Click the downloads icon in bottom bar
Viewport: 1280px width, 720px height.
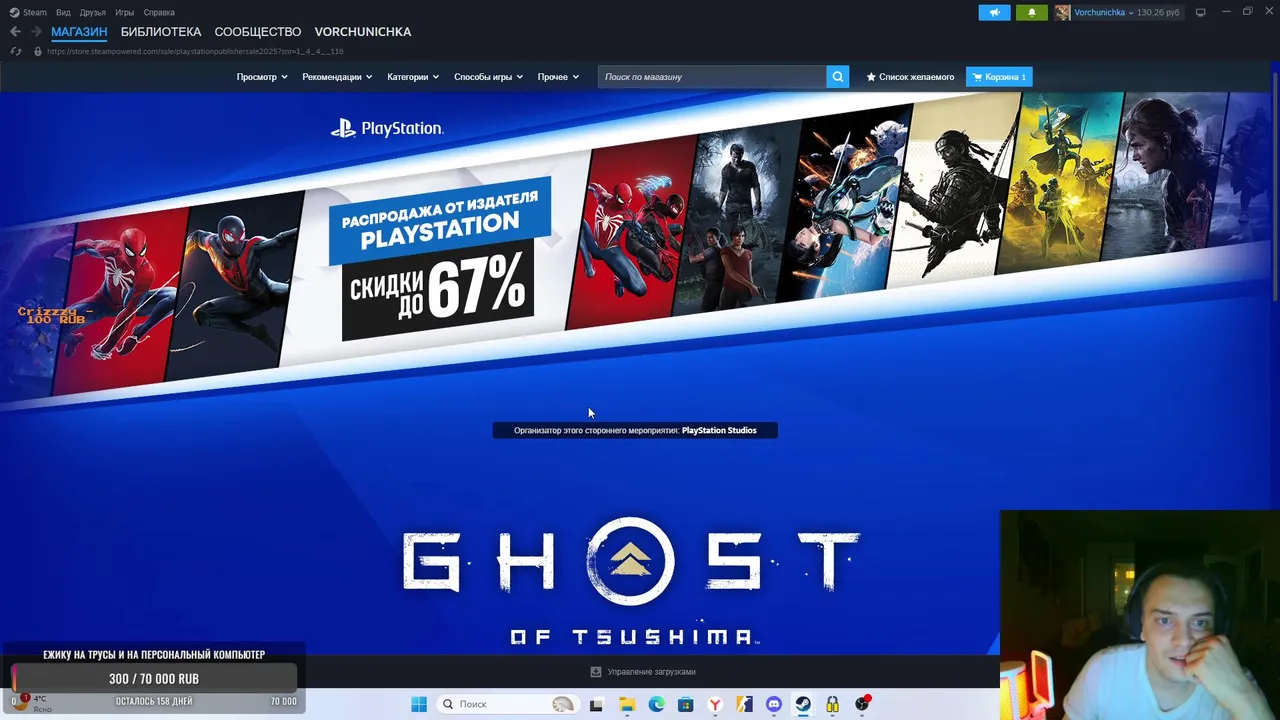tap(596, 672)
